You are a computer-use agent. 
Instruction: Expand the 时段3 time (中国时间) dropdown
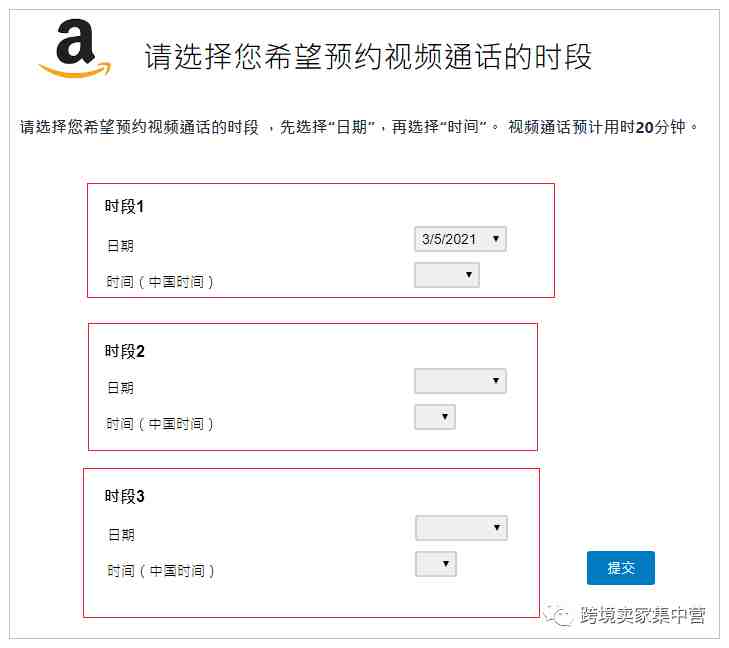point(436,564)
